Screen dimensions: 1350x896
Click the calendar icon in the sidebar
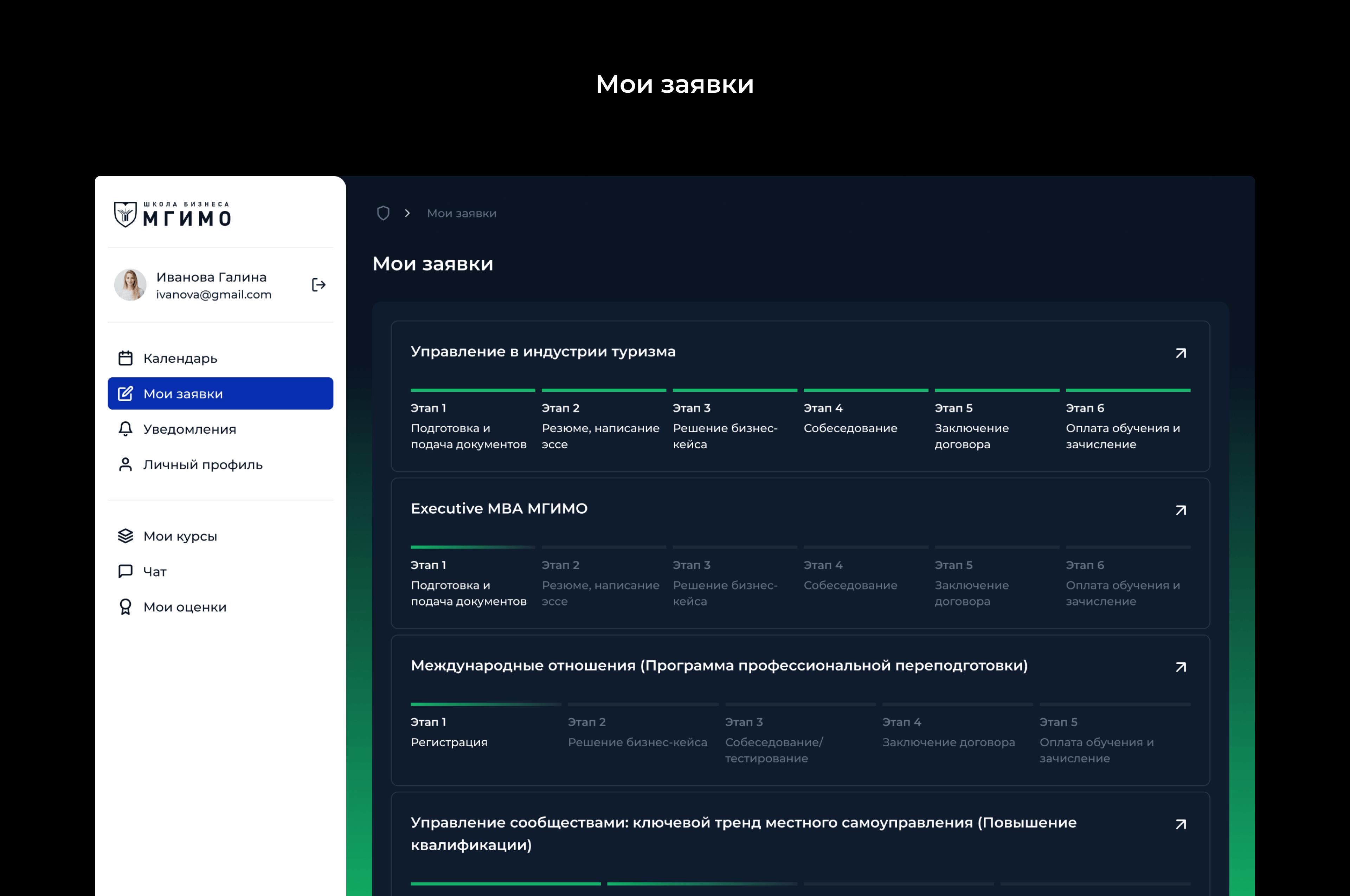coord(125,358)
